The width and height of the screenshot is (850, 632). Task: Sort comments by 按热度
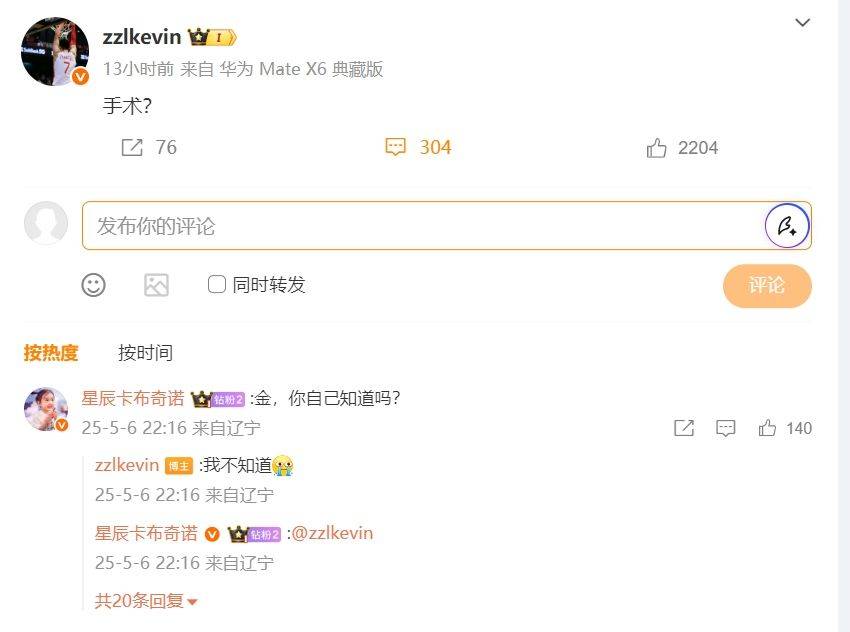tap(51, 353)
